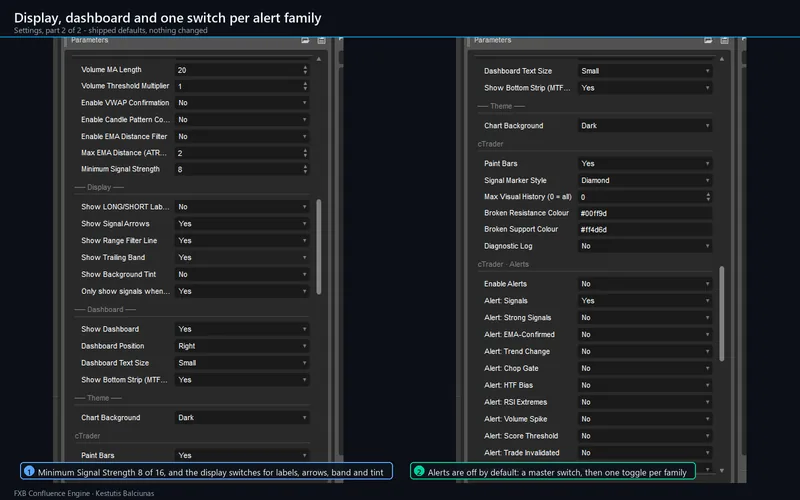Viewport: 800px width, 500px height.
Task: Click the Minimum Signal Strength spinner arrows
Action: click(305, 169)
